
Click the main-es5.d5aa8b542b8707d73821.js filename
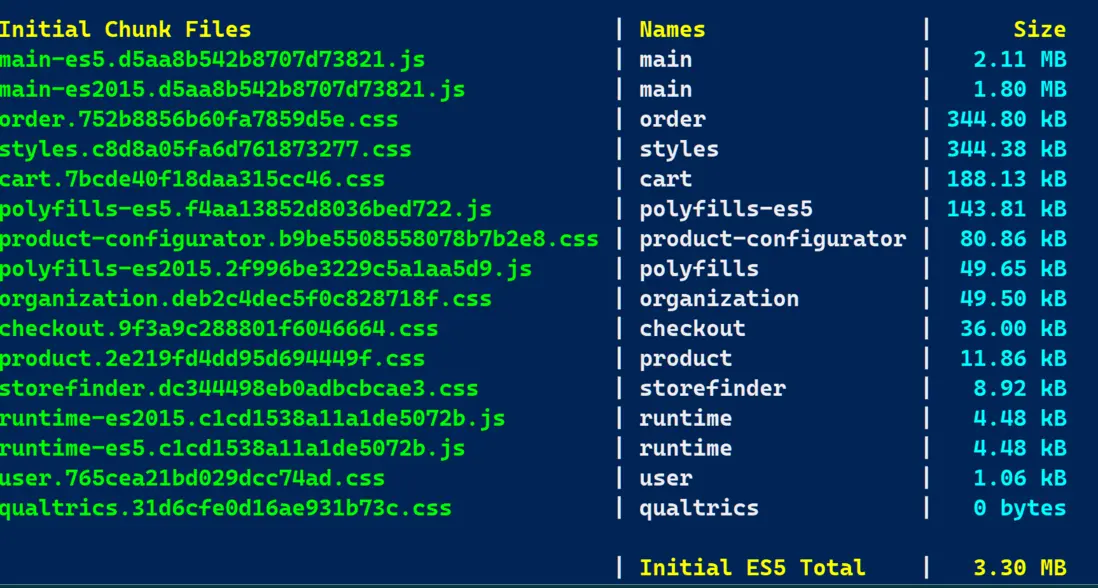pyautogui.click(x=212, y=60)
